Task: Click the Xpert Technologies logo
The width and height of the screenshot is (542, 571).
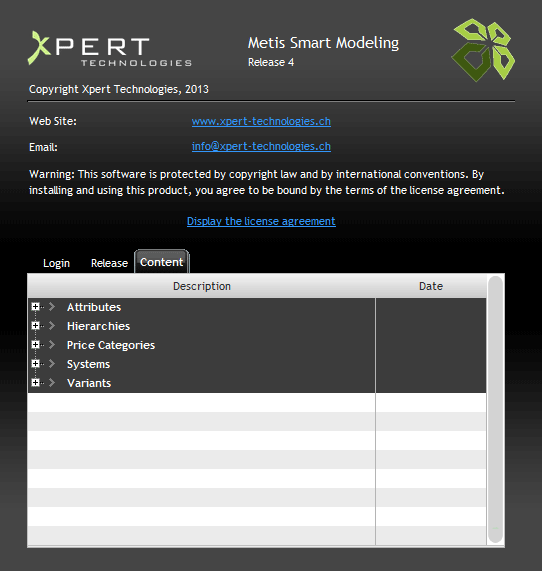Action: (x=110, y=48)
